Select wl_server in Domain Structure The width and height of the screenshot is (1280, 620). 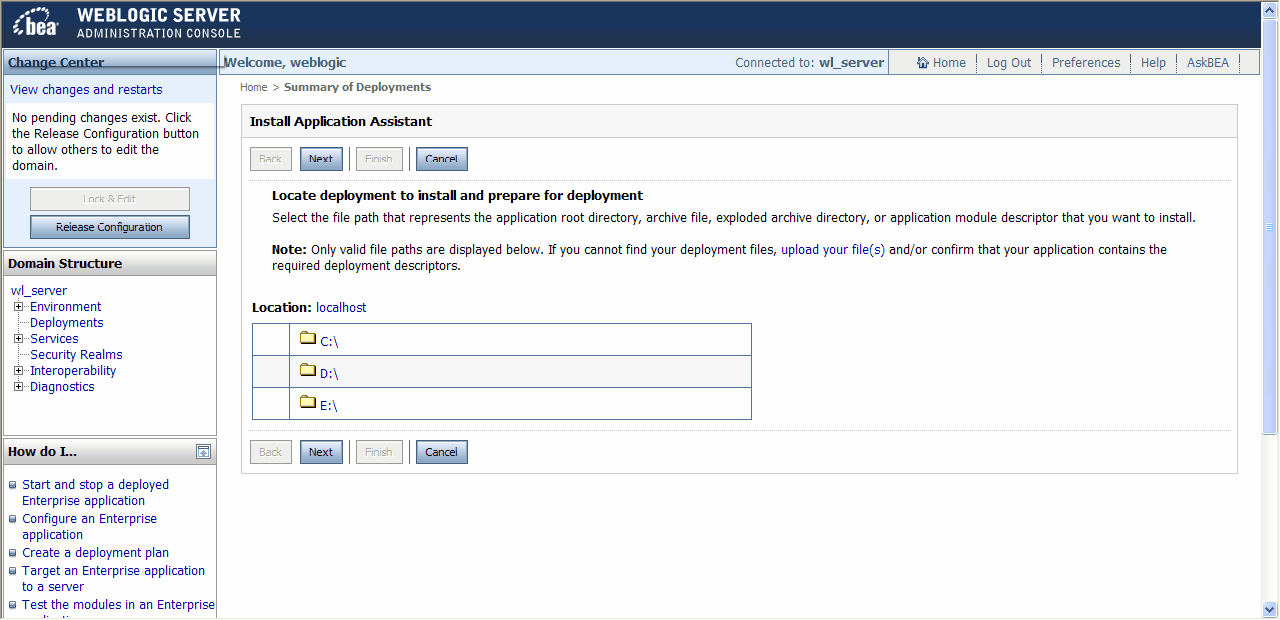39,291
